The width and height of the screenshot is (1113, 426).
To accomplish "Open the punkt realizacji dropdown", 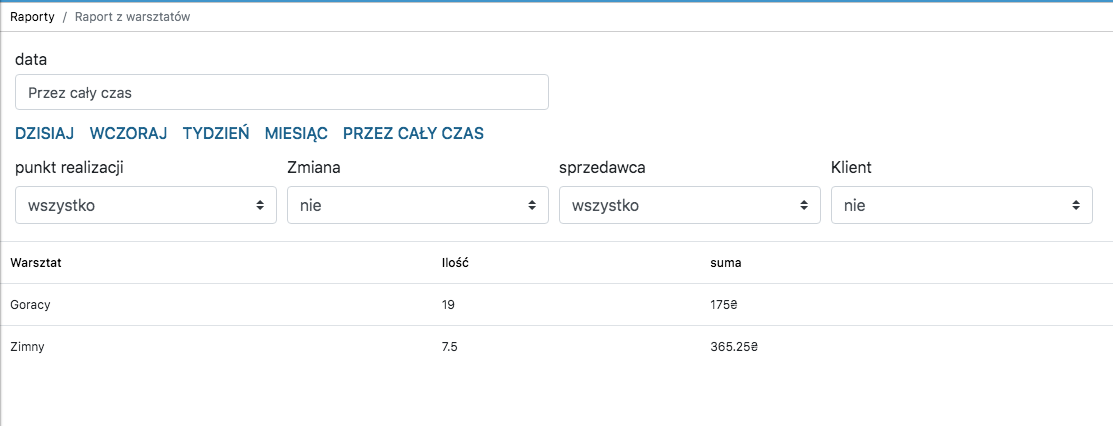I will (146, 205).
